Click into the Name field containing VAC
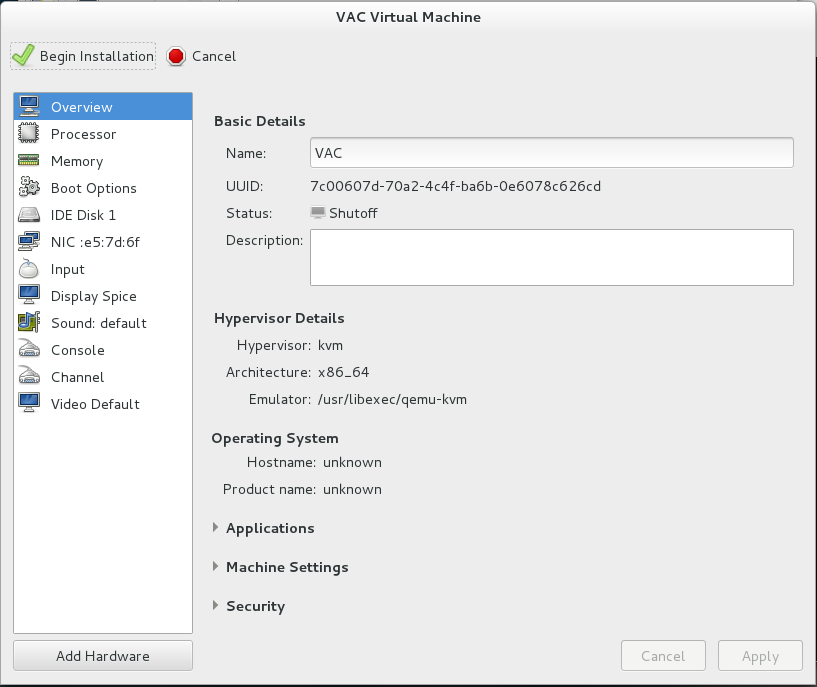Screen dimensions: 817x687 tap(552, 153)
